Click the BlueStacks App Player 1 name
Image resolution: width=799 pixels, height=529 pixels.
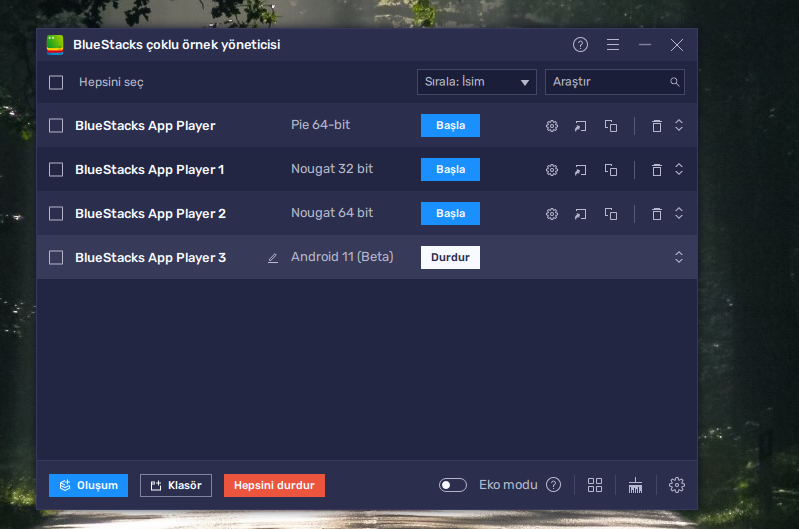point(149,170)
